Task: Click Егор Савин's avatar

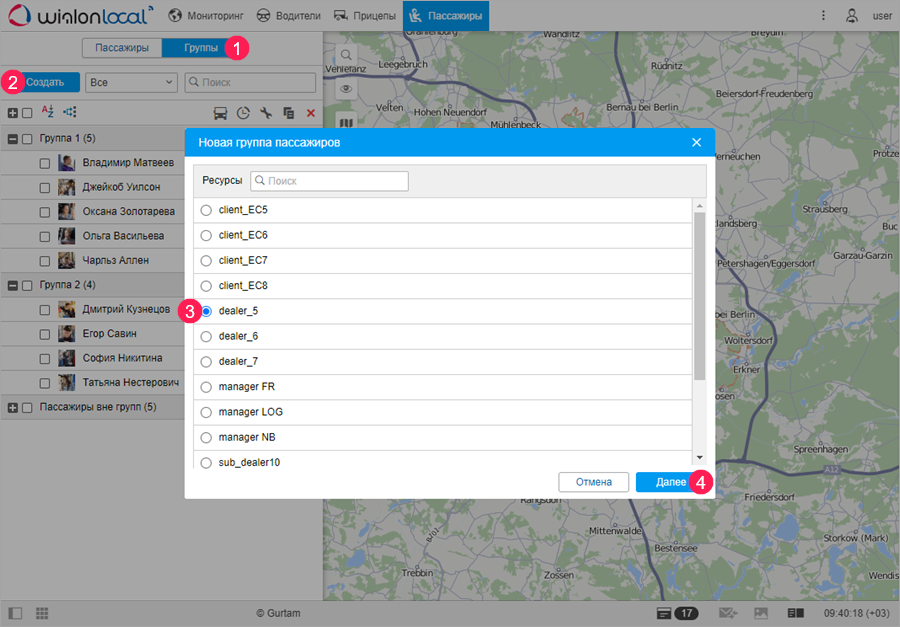Action: tap(67, 334)
